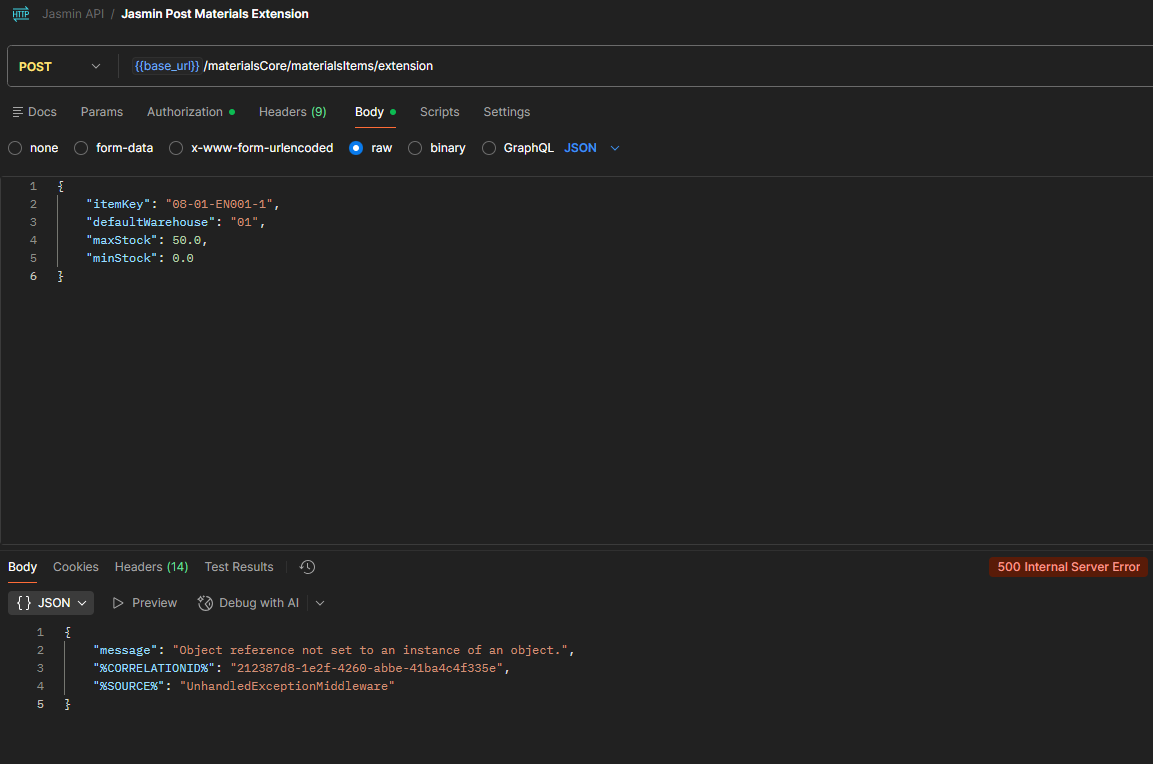
Task: Select the GraphQL body option
Action: pyautogui.click(x=489, y=148)
